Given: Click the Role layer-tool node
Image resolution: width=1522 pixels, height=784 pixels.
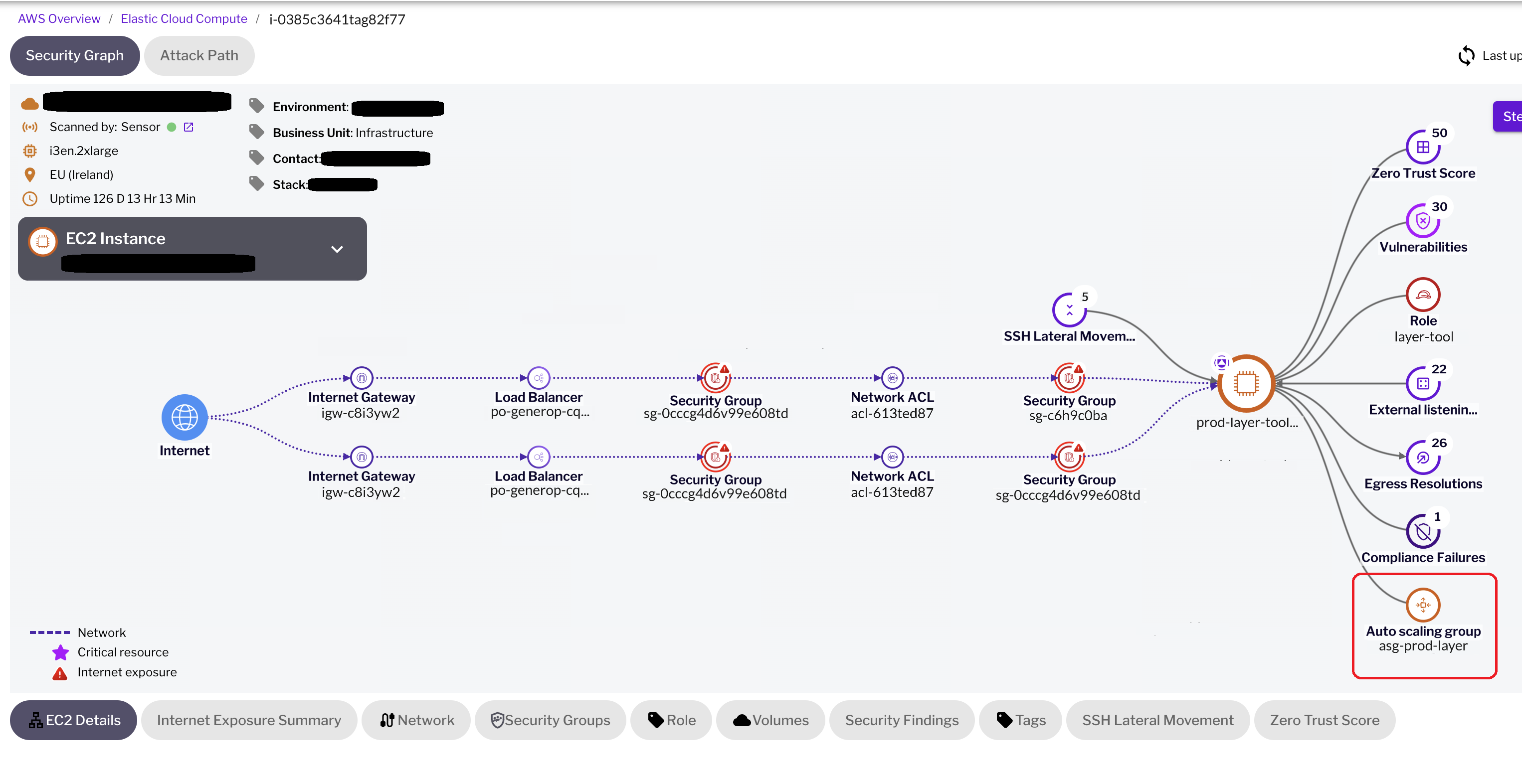Looking at the screenshot, I should click(x=1423, y=294).
